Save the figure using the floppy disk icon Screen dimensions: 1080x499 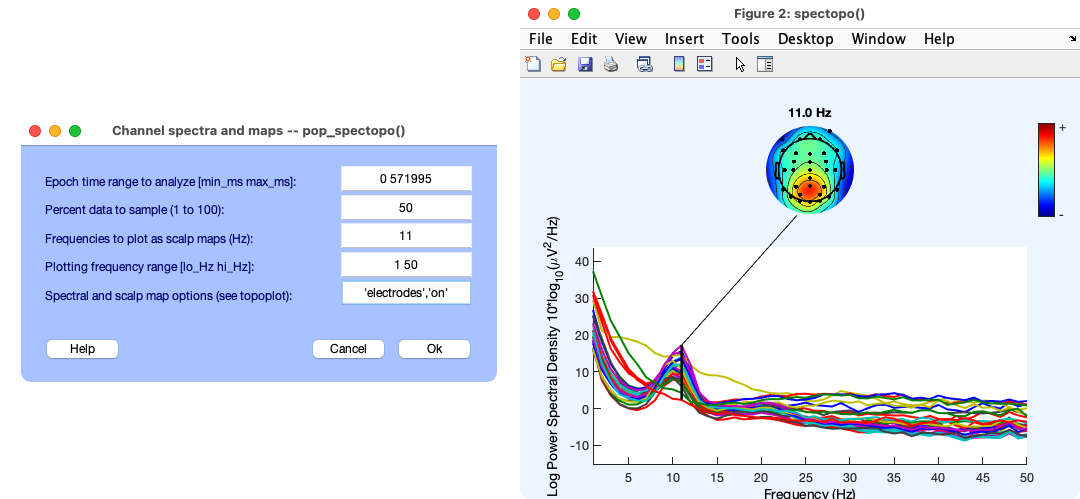(585, 65)
